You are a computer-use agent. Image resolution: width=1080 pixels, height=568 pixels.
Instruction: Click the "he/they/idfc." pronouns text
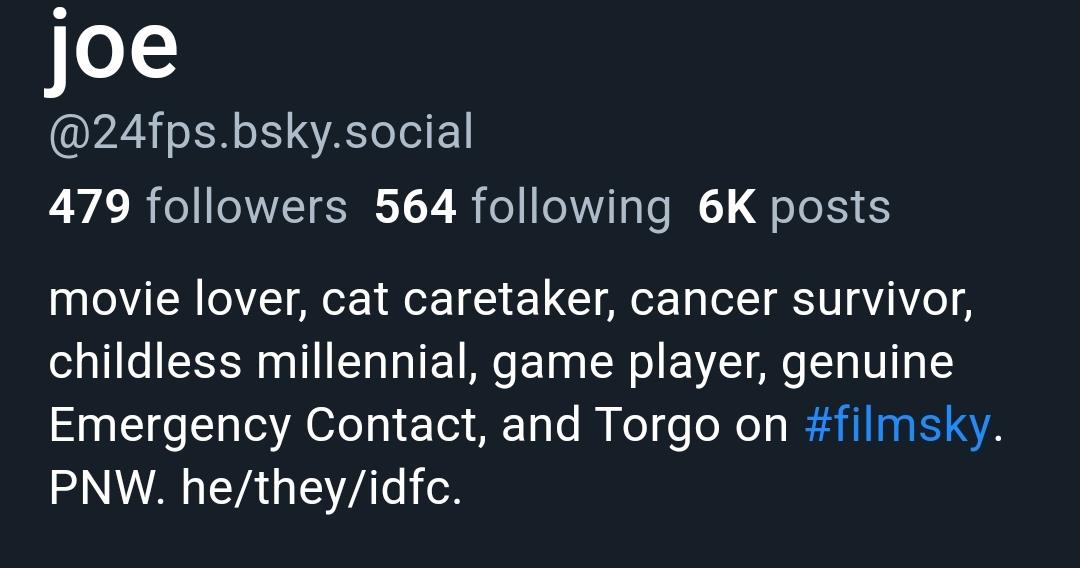(322, 489)
